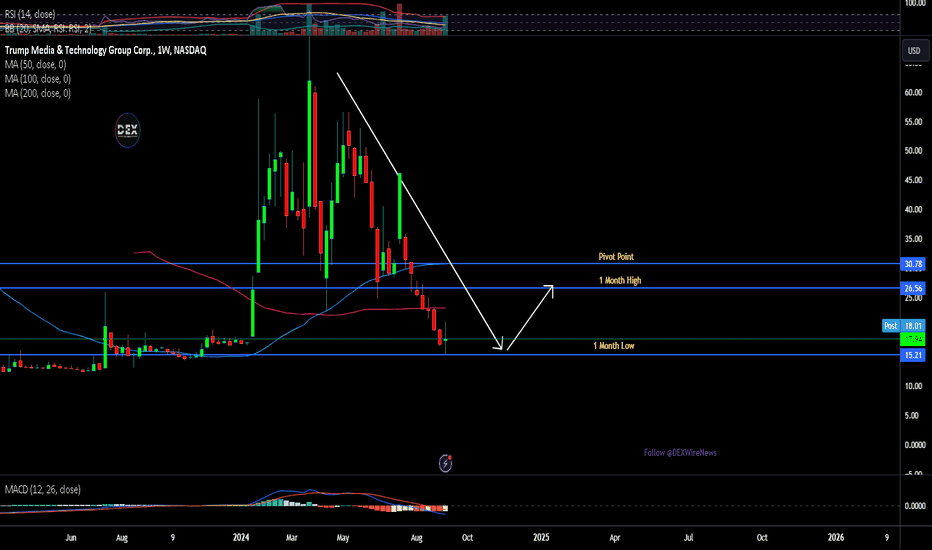Click the 30.78 price label
The width and height of the screenshot is (932, 550).
(913, 263)
